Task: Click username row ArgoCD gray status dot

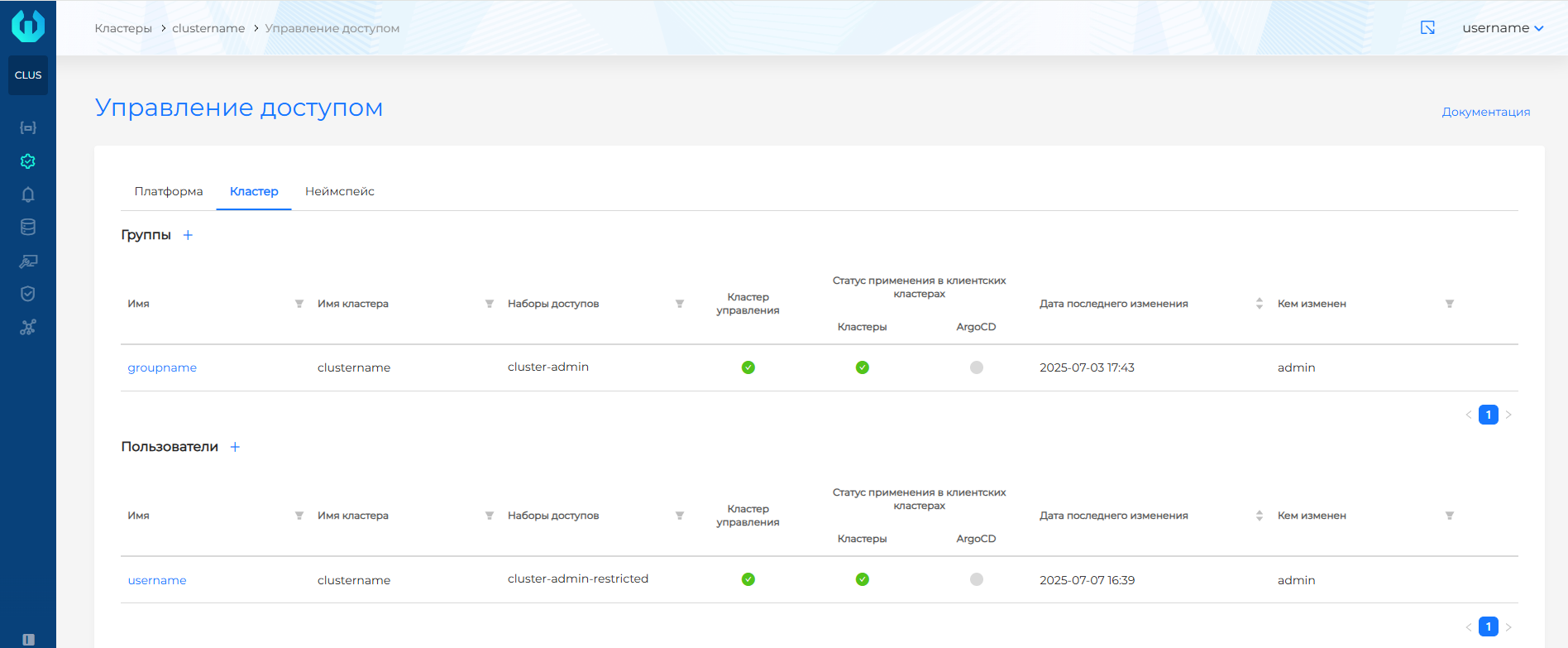Action: (x=977, y=579)
